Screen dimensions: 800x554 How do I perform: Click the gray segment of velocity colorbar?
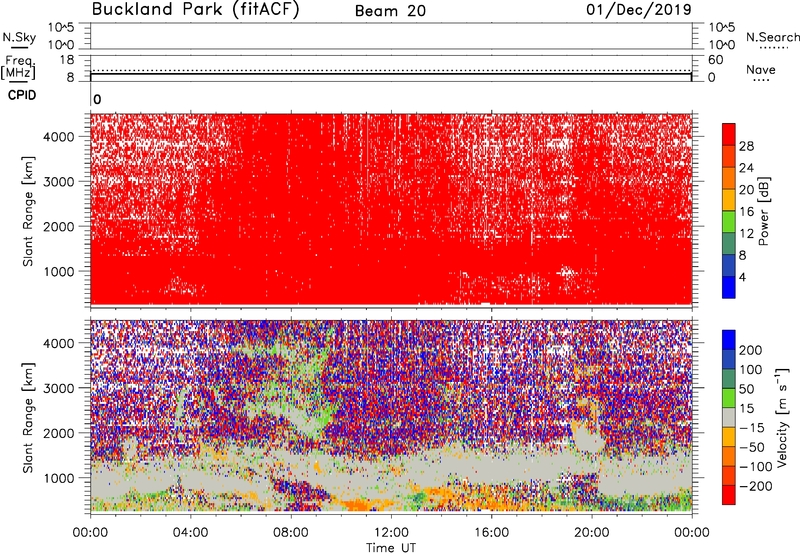729,418
